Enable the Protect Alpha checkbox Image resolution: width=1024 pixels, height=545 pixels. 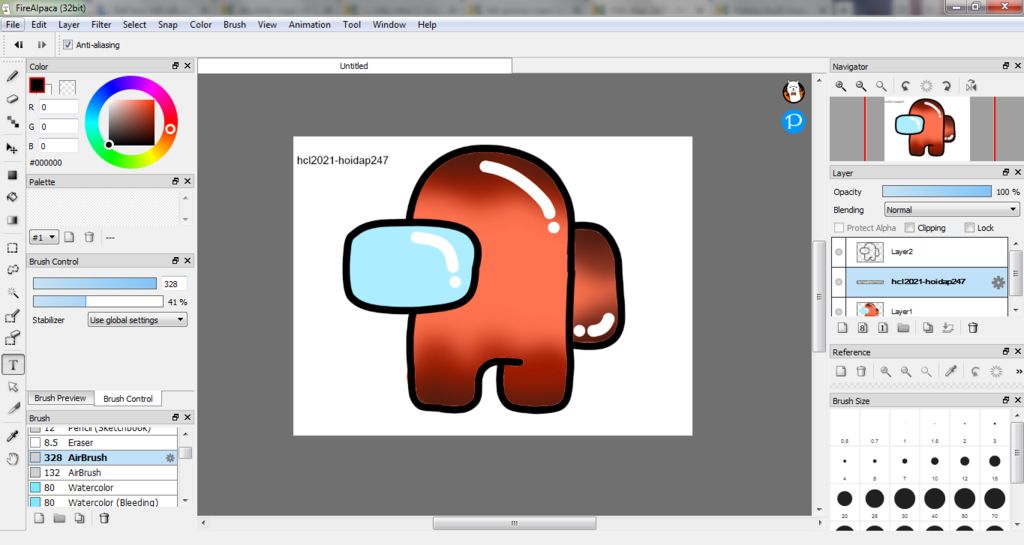coord(839,228)
